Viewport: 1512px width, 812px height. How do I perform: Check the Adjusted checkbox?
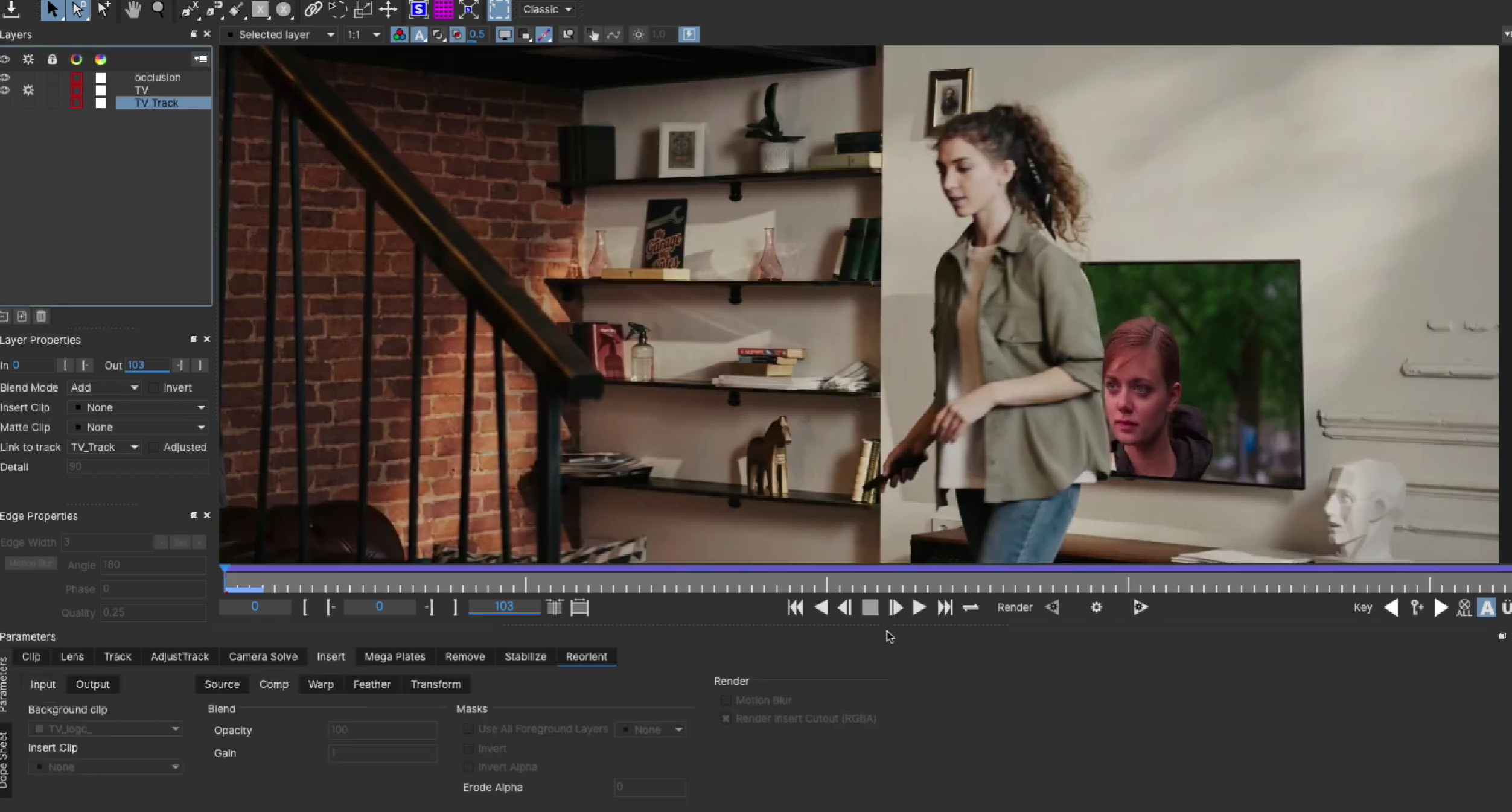click(x=154, y=447)
